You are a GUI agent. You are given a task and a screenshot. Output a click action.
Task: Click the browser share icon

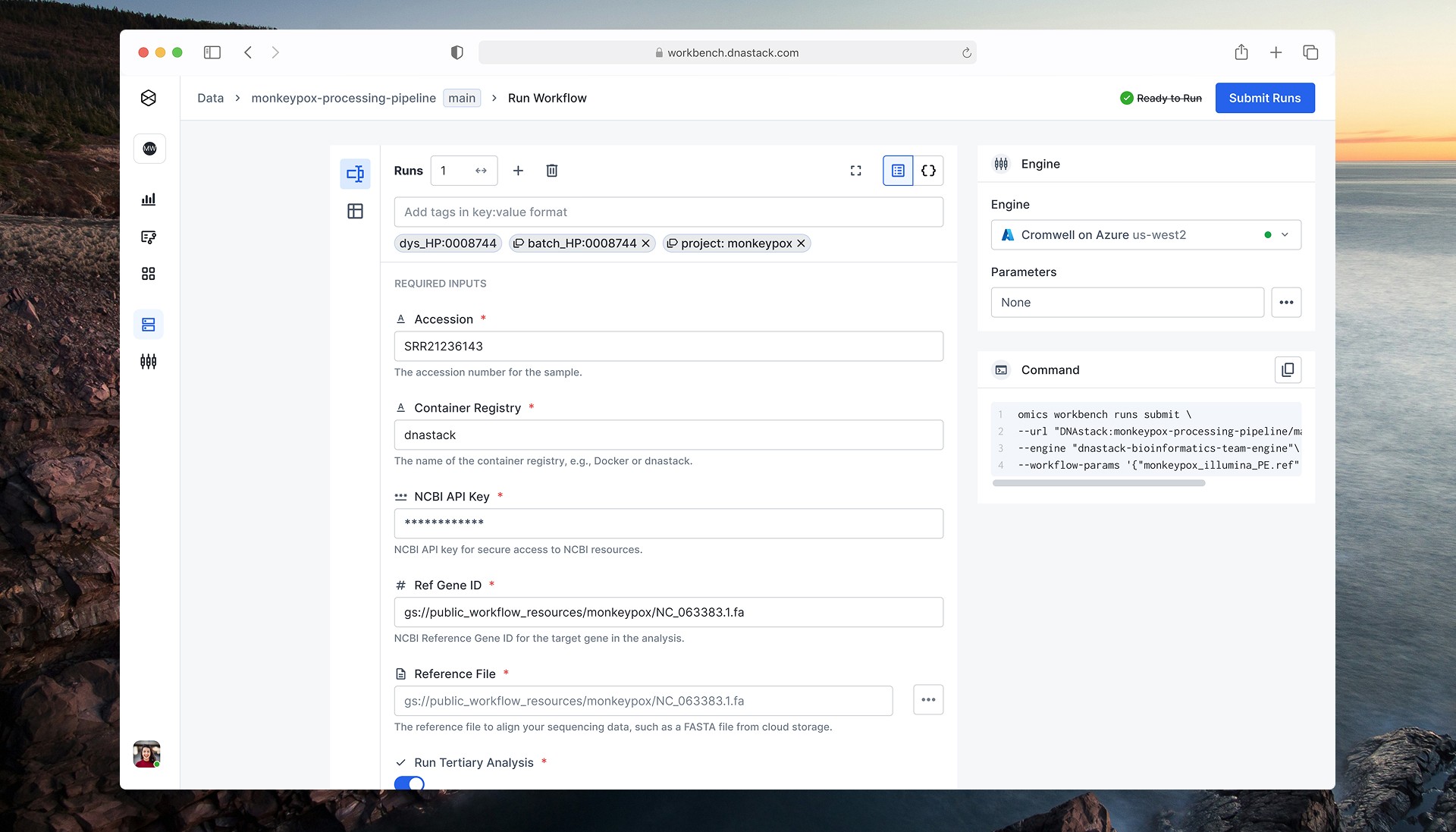pos(1241,52)
